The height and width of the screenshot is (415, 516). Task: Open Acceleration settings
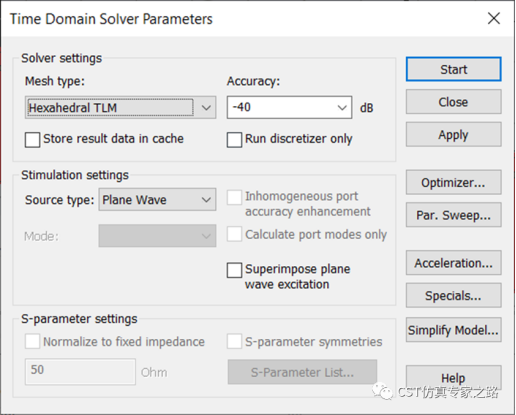[x=453, y=263]
